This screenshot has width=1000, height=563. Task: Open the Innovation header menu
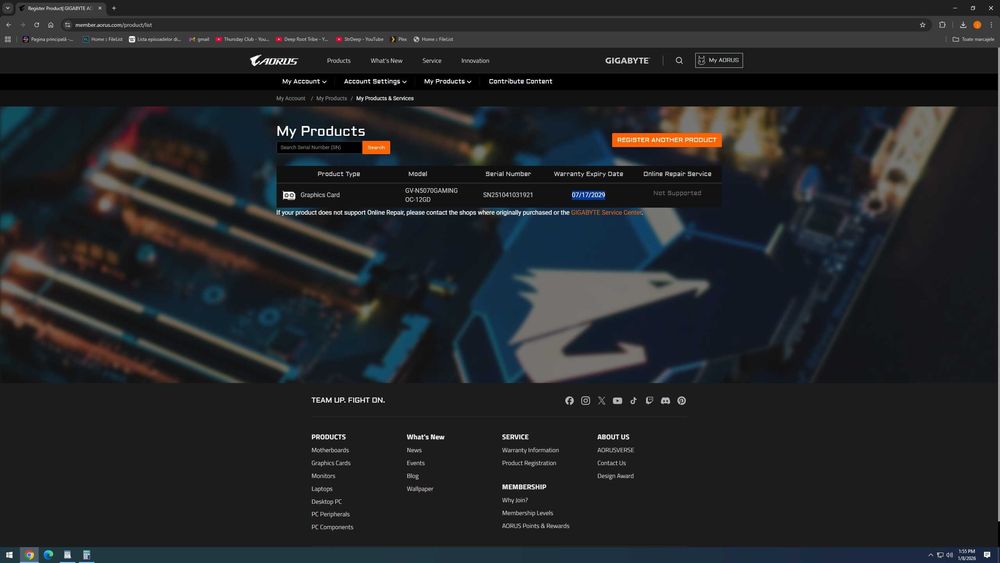point(475,61)
